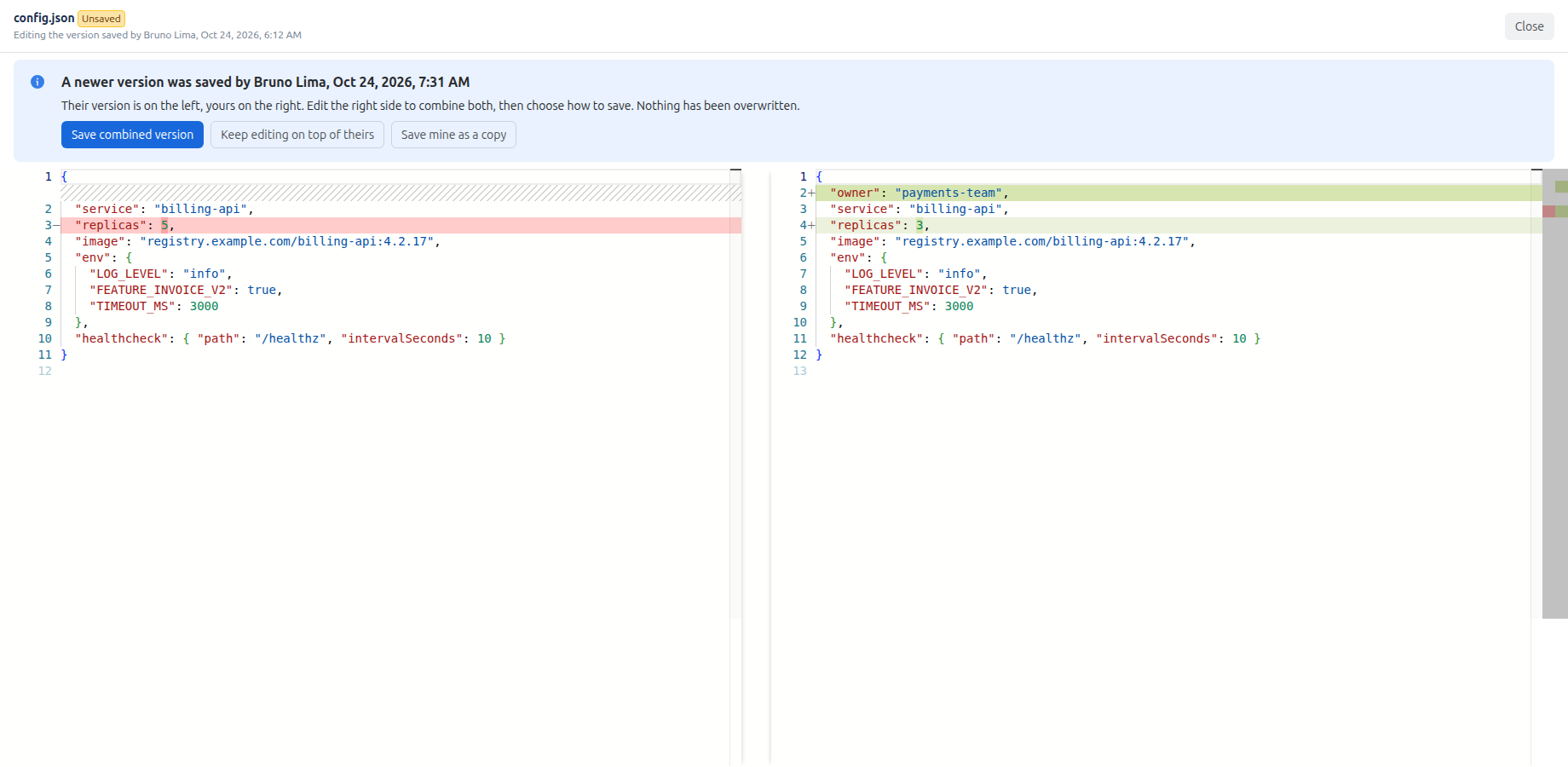Click the healthcheck line in the left pane
Image resolution: width=1568 pixels, height=767 pixels.
(x=290, y=339)
